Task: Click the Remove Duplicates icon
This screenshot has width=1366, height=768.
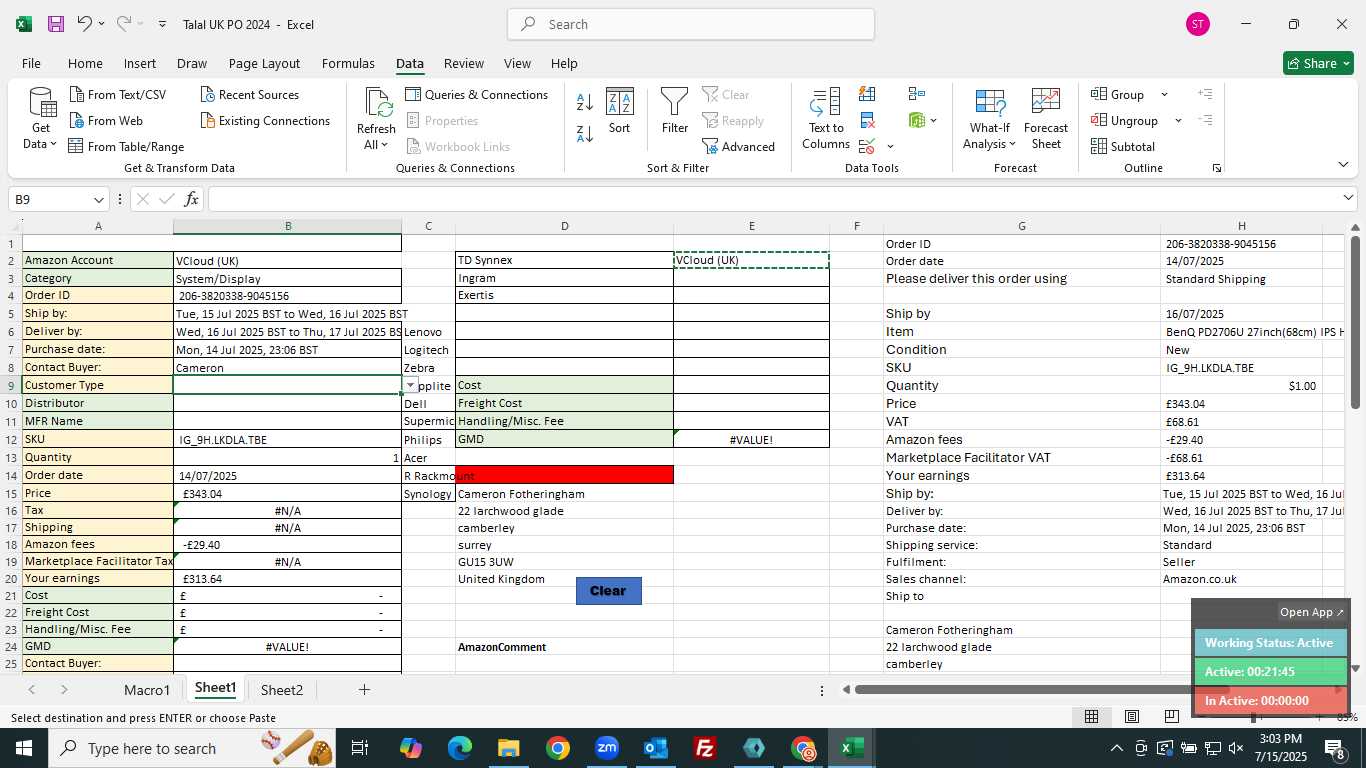Action: click(867, 120)
